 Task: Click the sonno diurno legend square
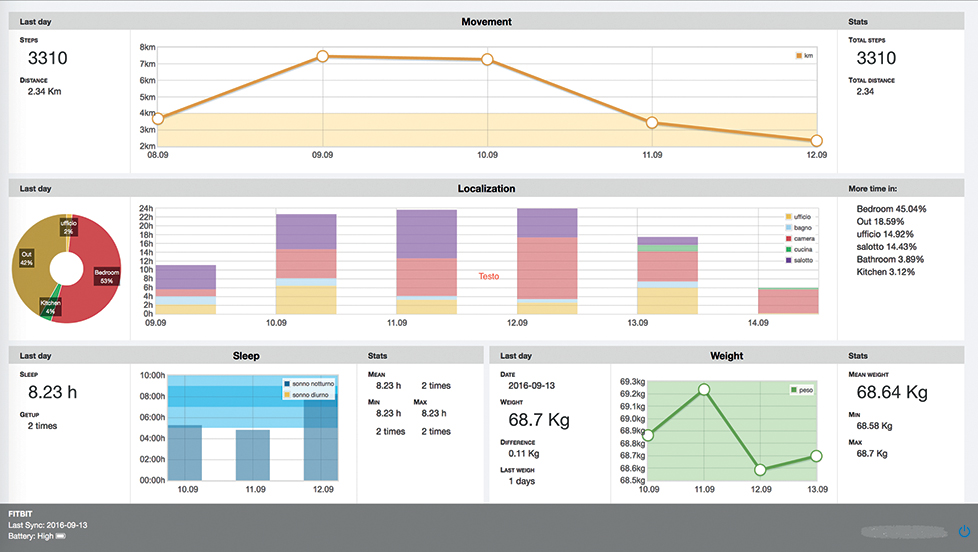(x=287, y=395)
